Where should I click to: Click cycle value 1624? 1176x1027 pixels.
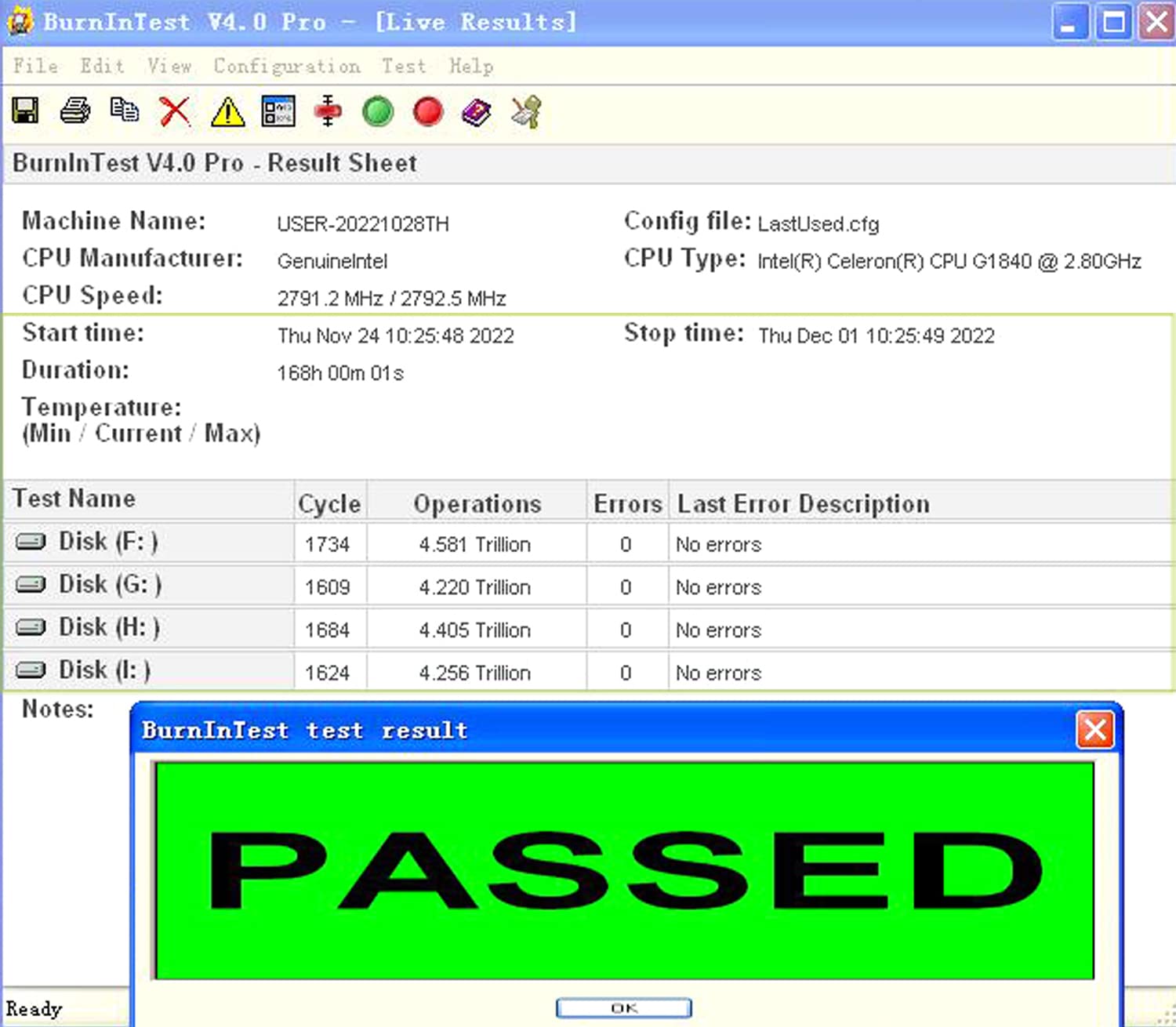click(x=327, y=673)
